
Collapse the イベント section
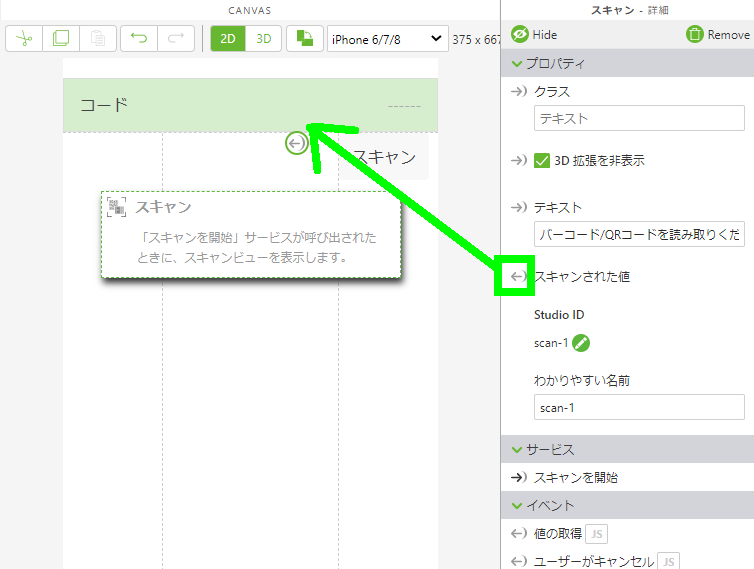point(517,506)
